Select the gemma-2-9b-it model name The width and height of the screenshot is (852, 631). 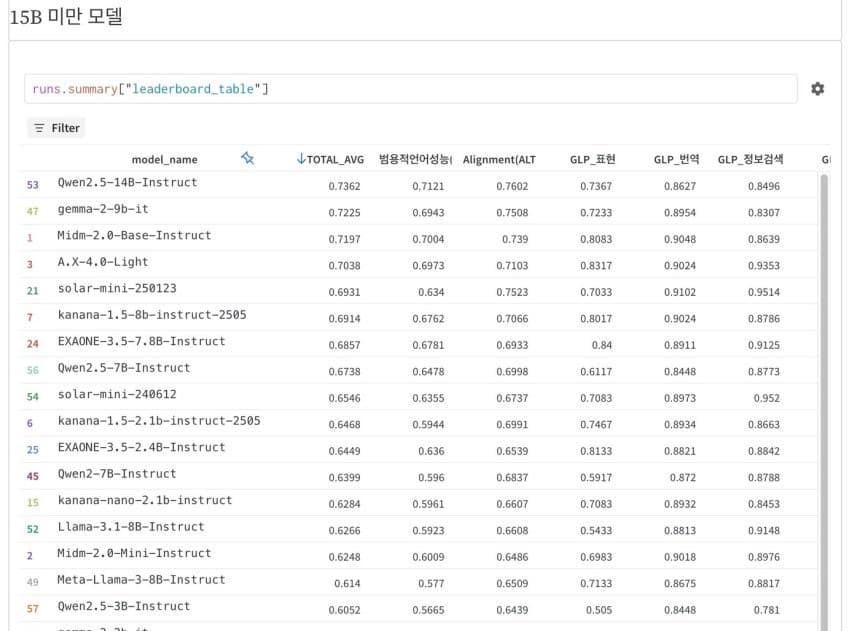click(103, 209)
